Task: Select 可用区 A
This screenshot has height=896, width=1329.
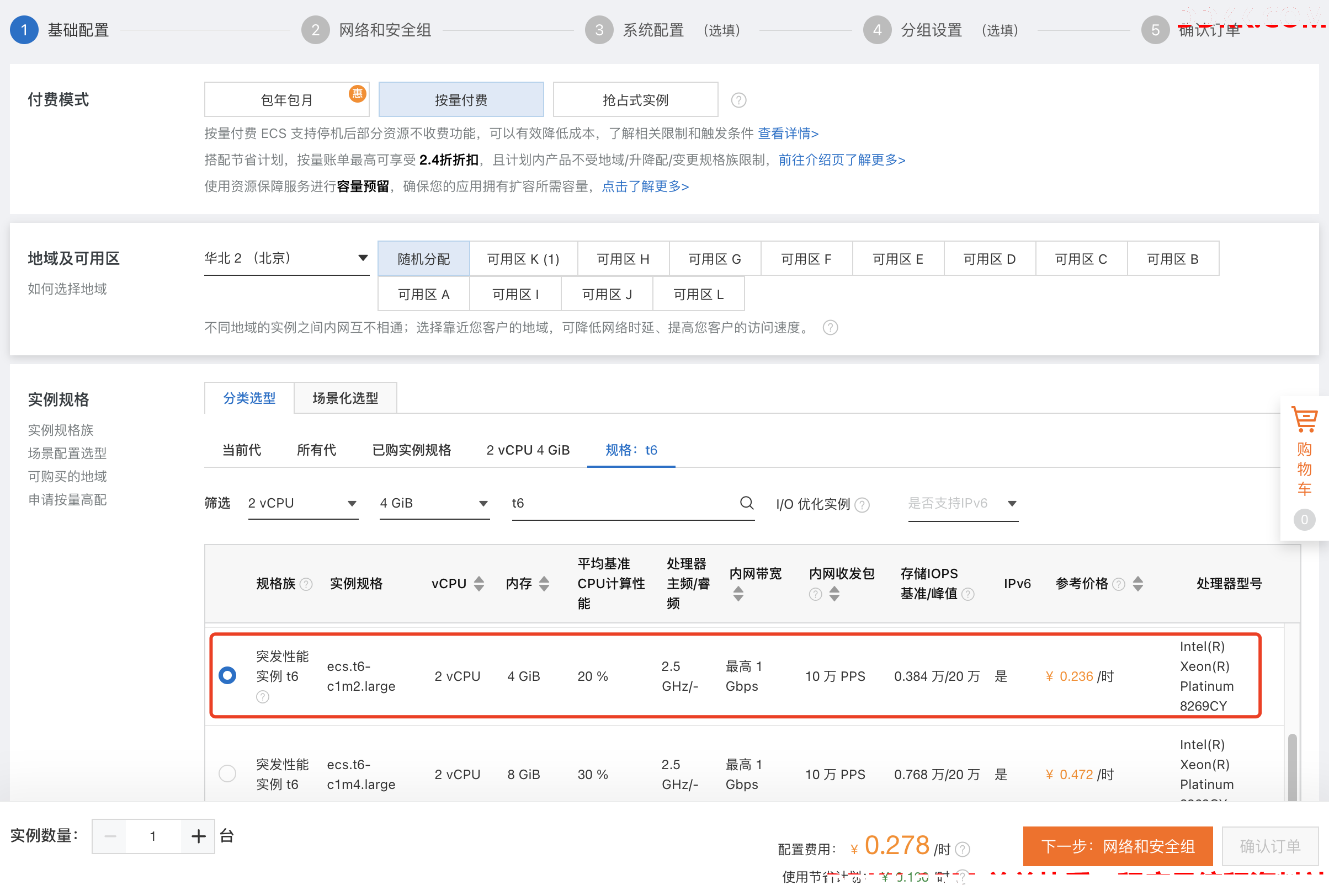Action: (x=423, y=294)
